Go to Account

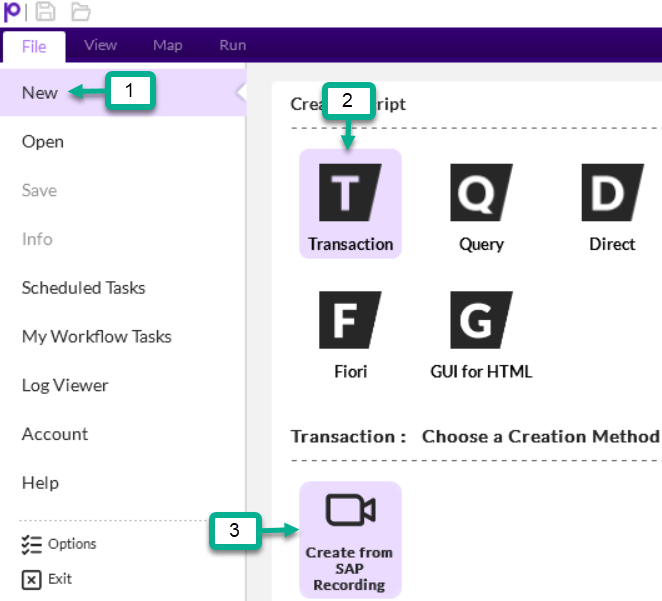[55, 434]
